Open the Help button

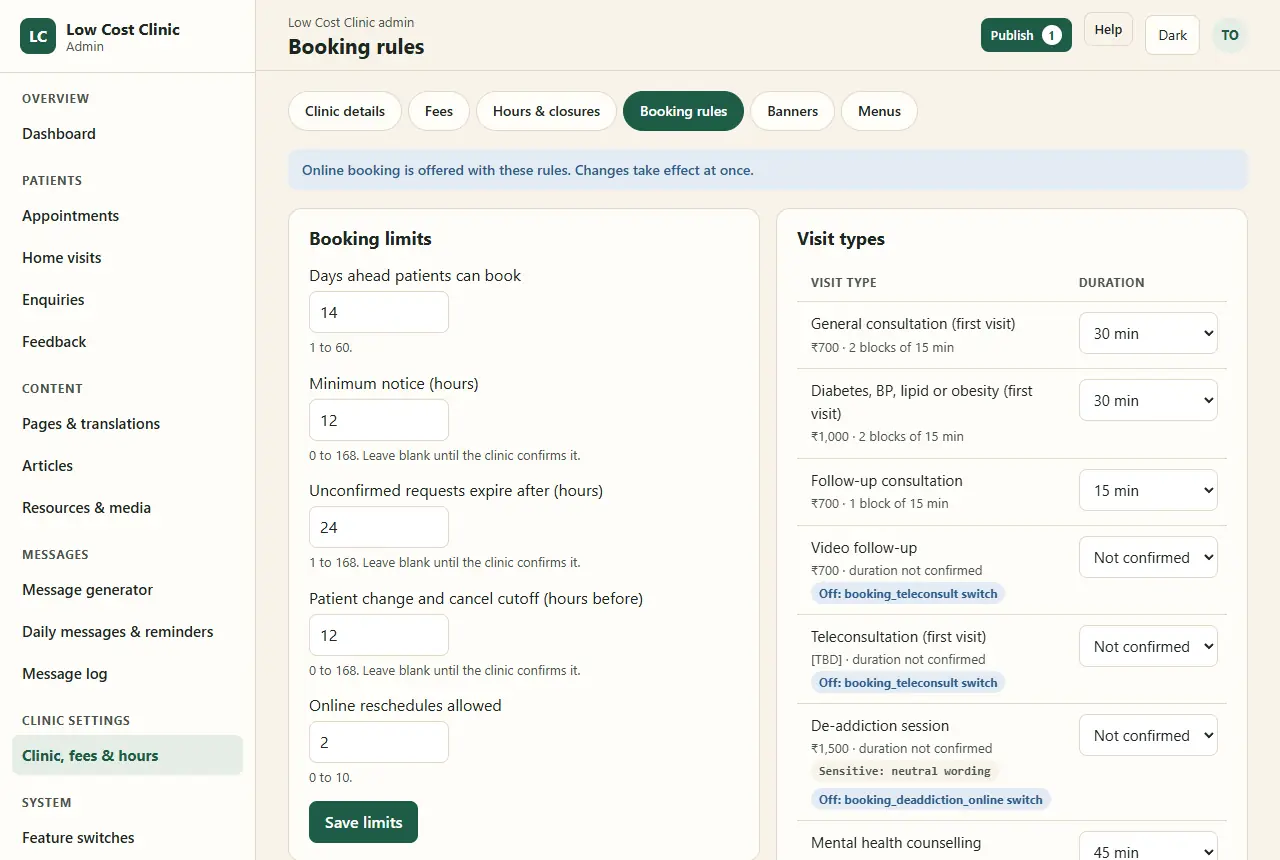pyautogui.click(x=1108, y=29)
